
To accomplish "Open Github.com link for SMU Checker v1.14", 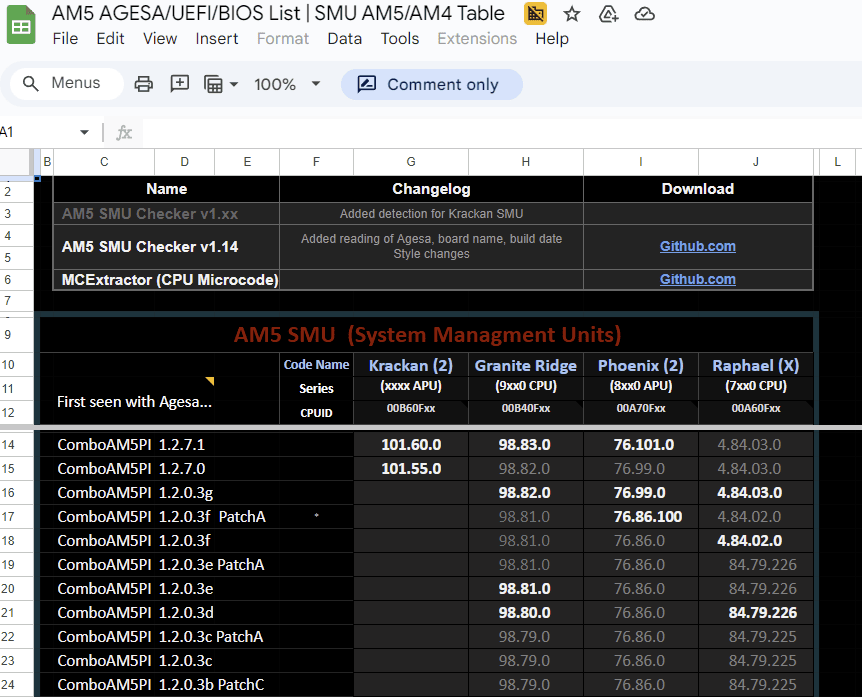I will click(x=698, y=246).
